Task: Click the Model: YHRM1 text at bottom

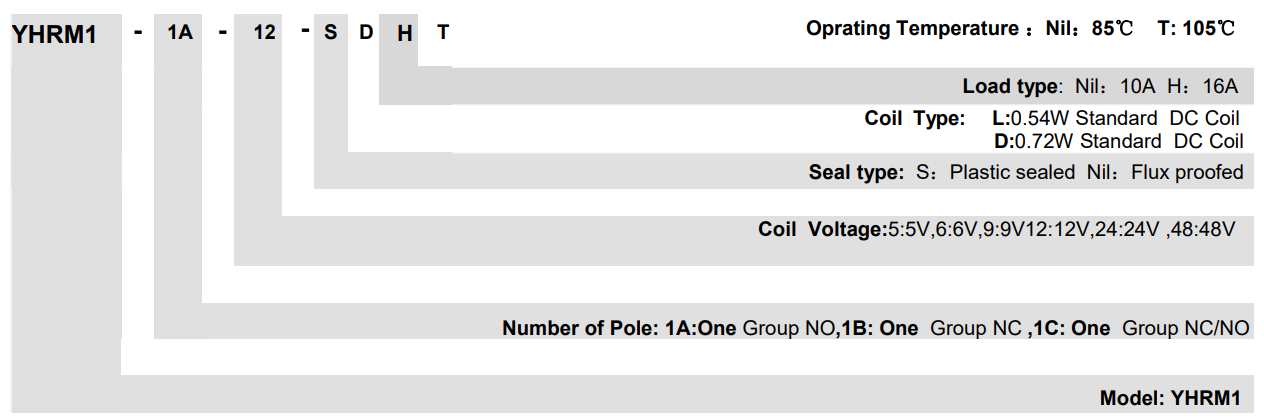Action: pyautogui.click(x=1170, y=397)
